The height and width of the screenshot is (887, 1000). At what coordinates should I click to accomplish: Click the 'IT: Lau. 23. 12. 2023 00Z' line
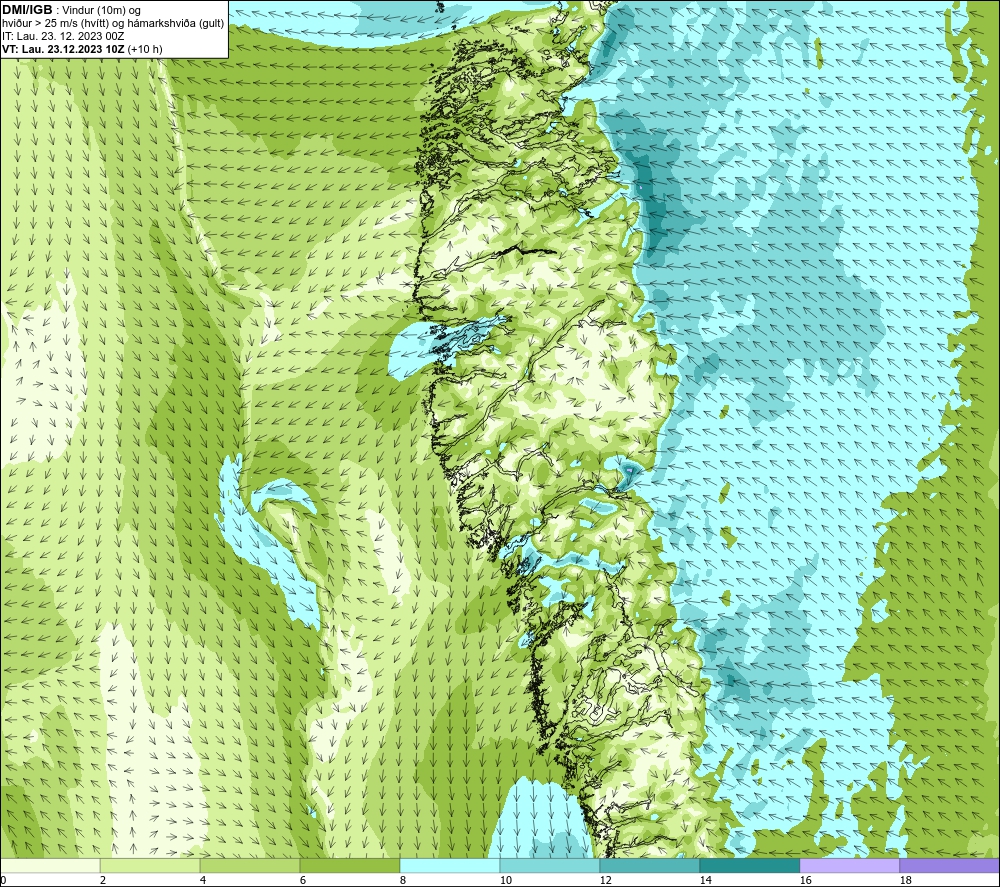(x=62, y=36)
